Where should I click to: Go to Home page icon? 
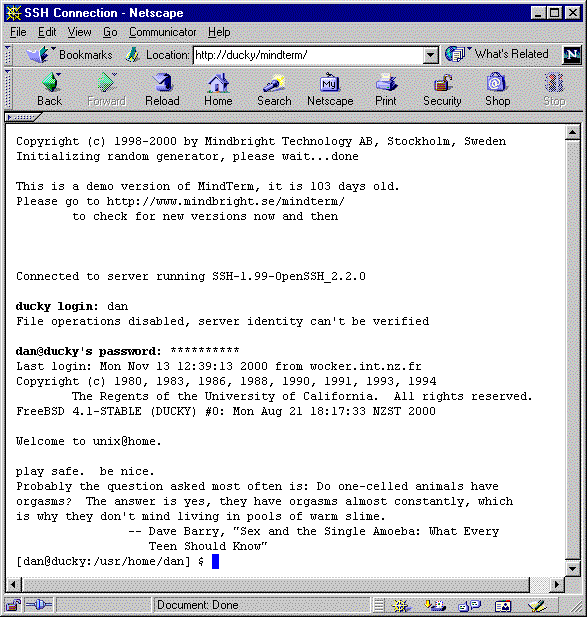218,89
